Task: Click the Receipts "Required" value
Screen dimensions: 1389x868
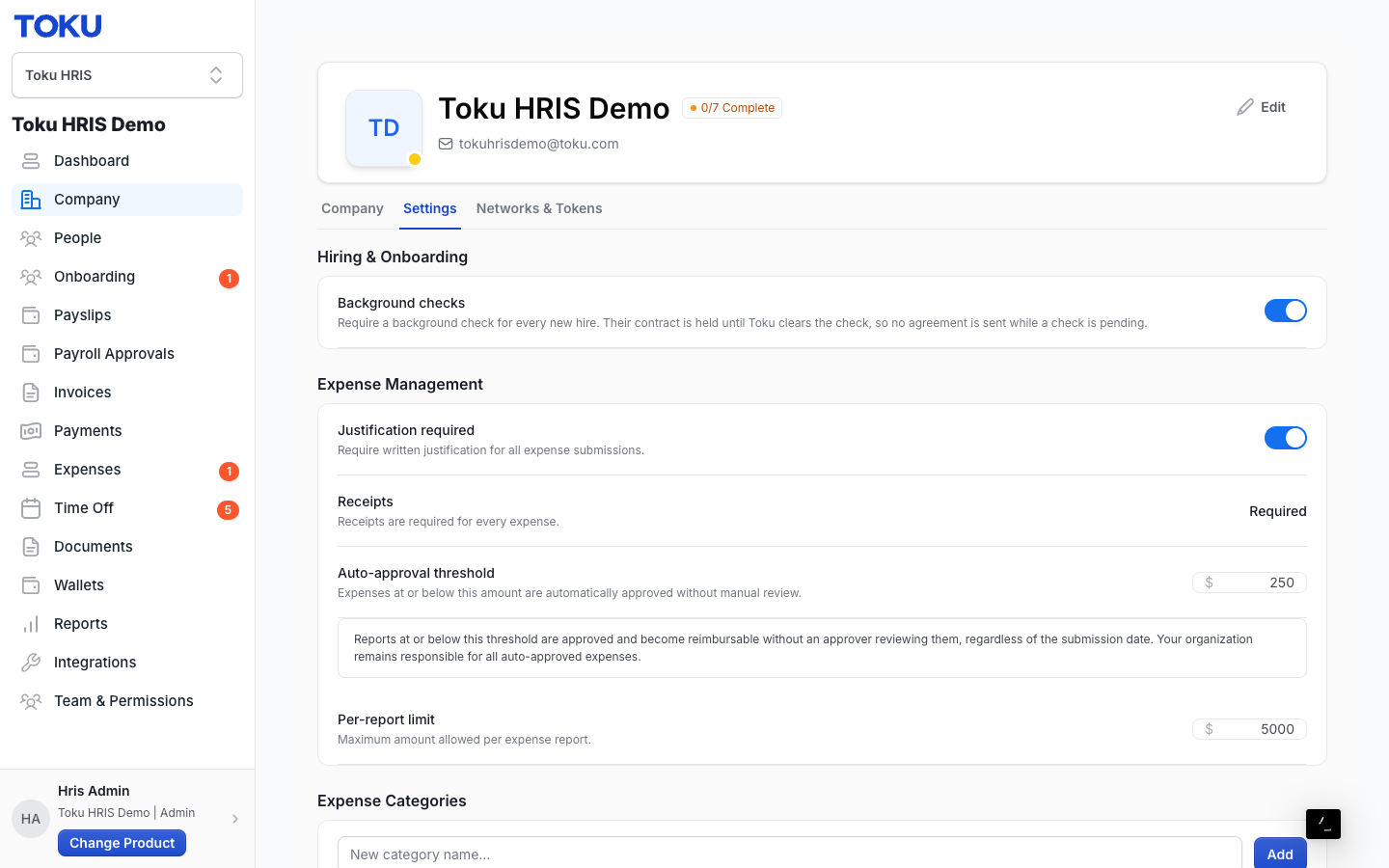Action: [x=1277, y=511]
